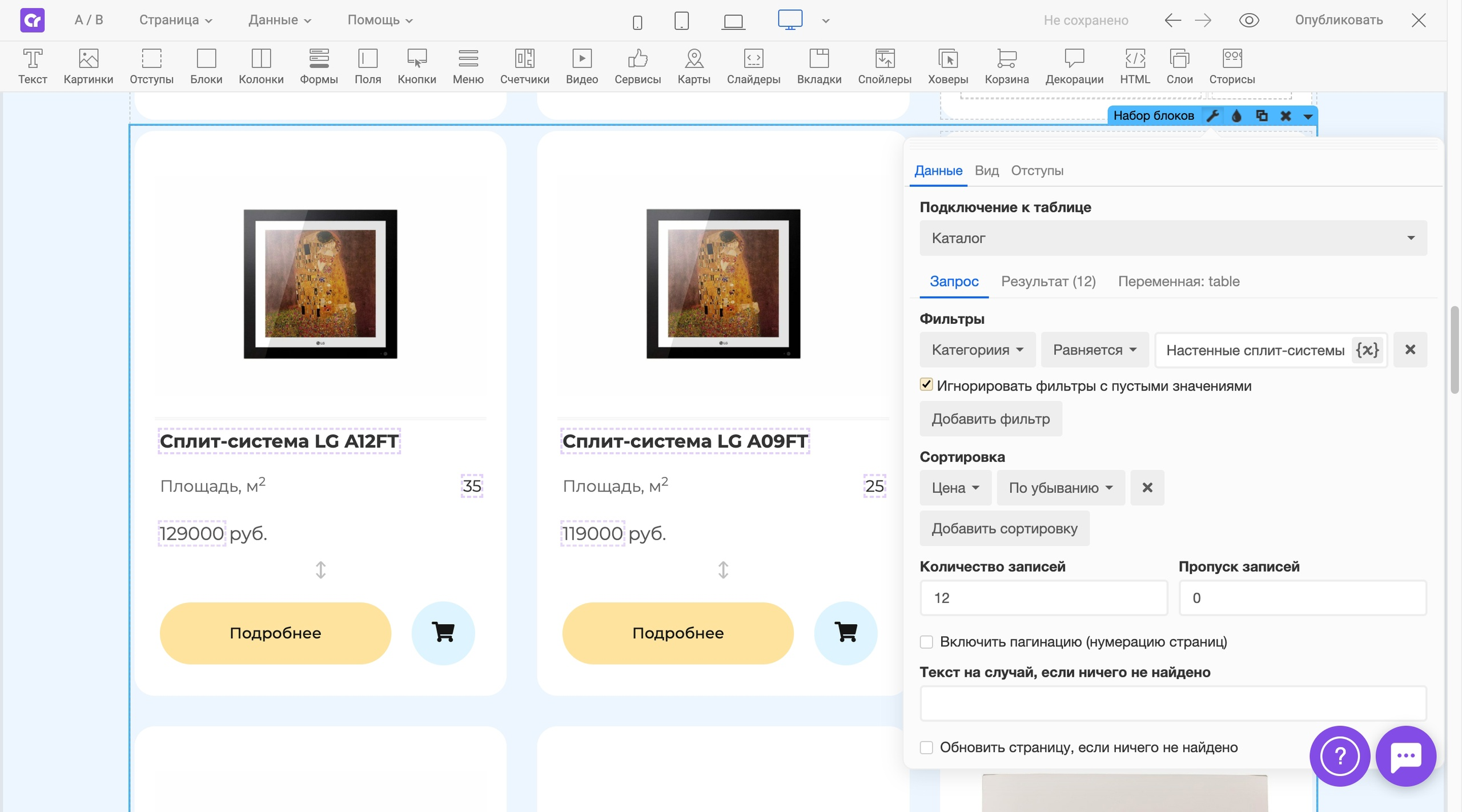Uncheck Игнорировать фильтры с пустыми значениями

tap(926, 385)
